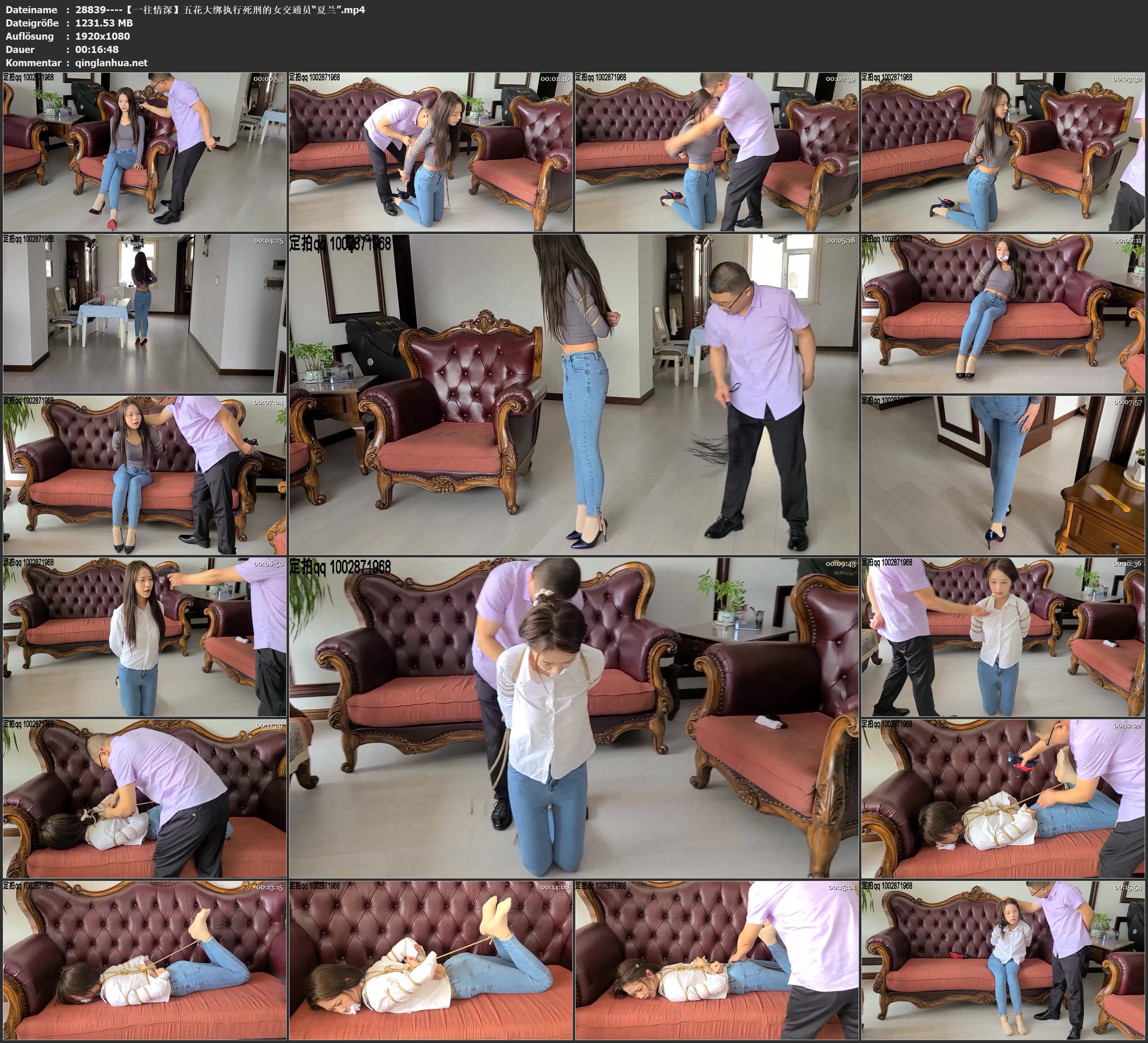Select the dining room frame at 00:04:25

pyautogui.click(x=145, y=313)
